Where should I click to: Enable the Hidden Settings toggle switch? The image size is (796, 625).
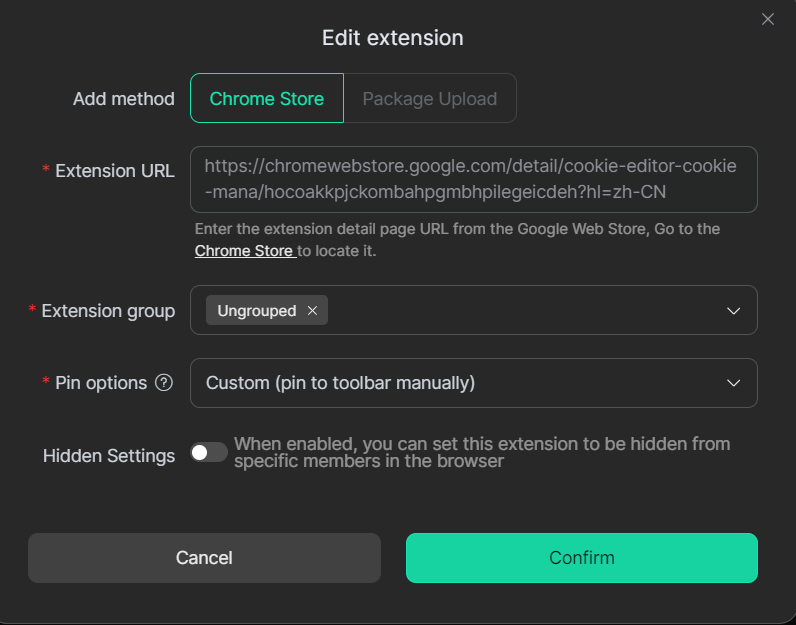click(x=209, y=453)
